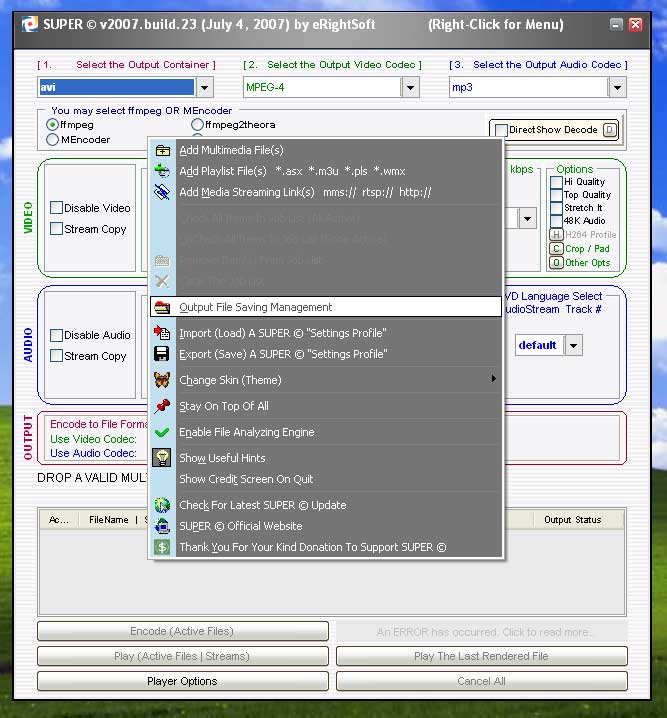Open SUPER Official Website menu item

pyautogui.click(x=326, y=526)
